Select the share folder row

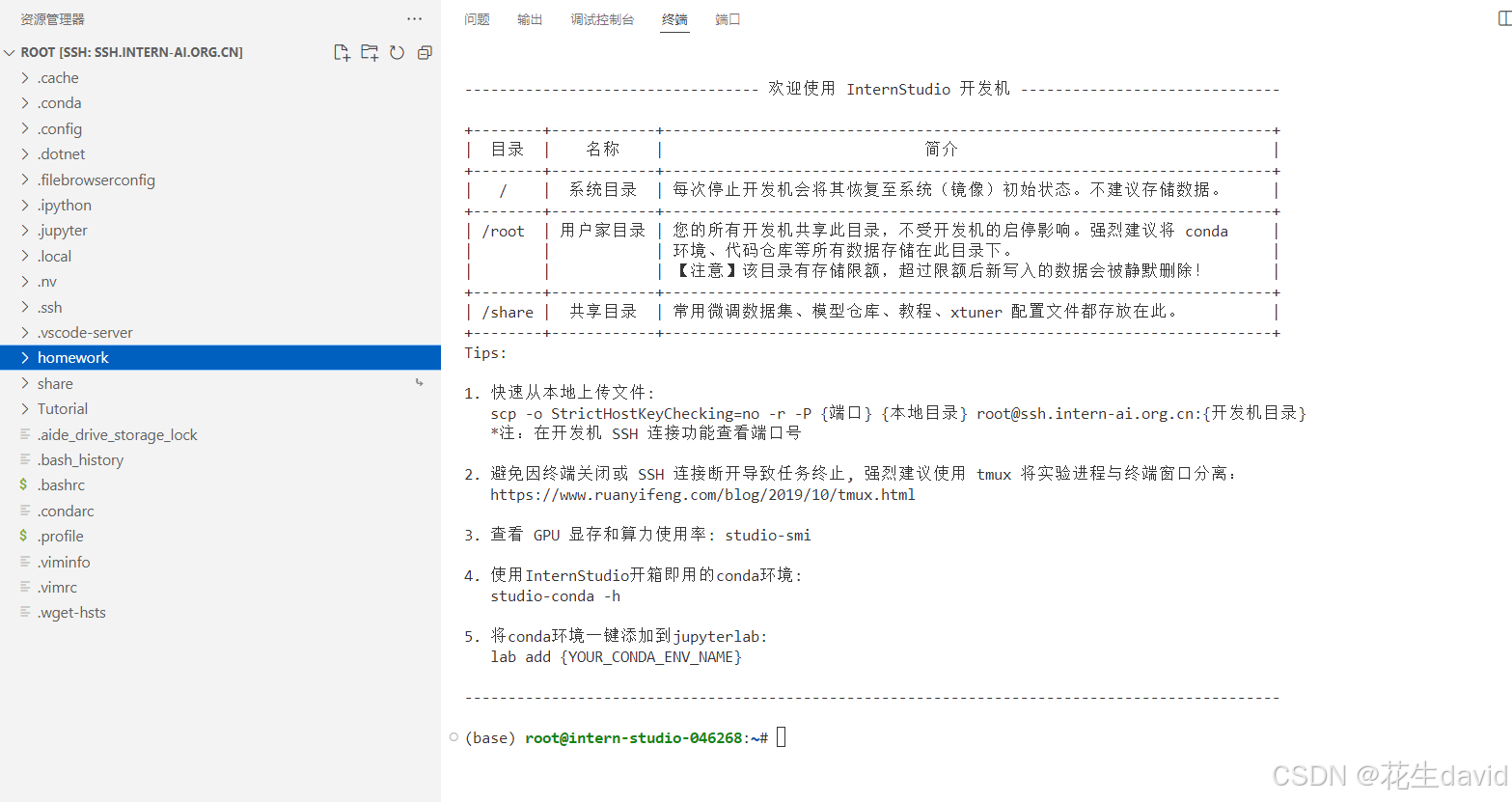click(x=220, y=383)
